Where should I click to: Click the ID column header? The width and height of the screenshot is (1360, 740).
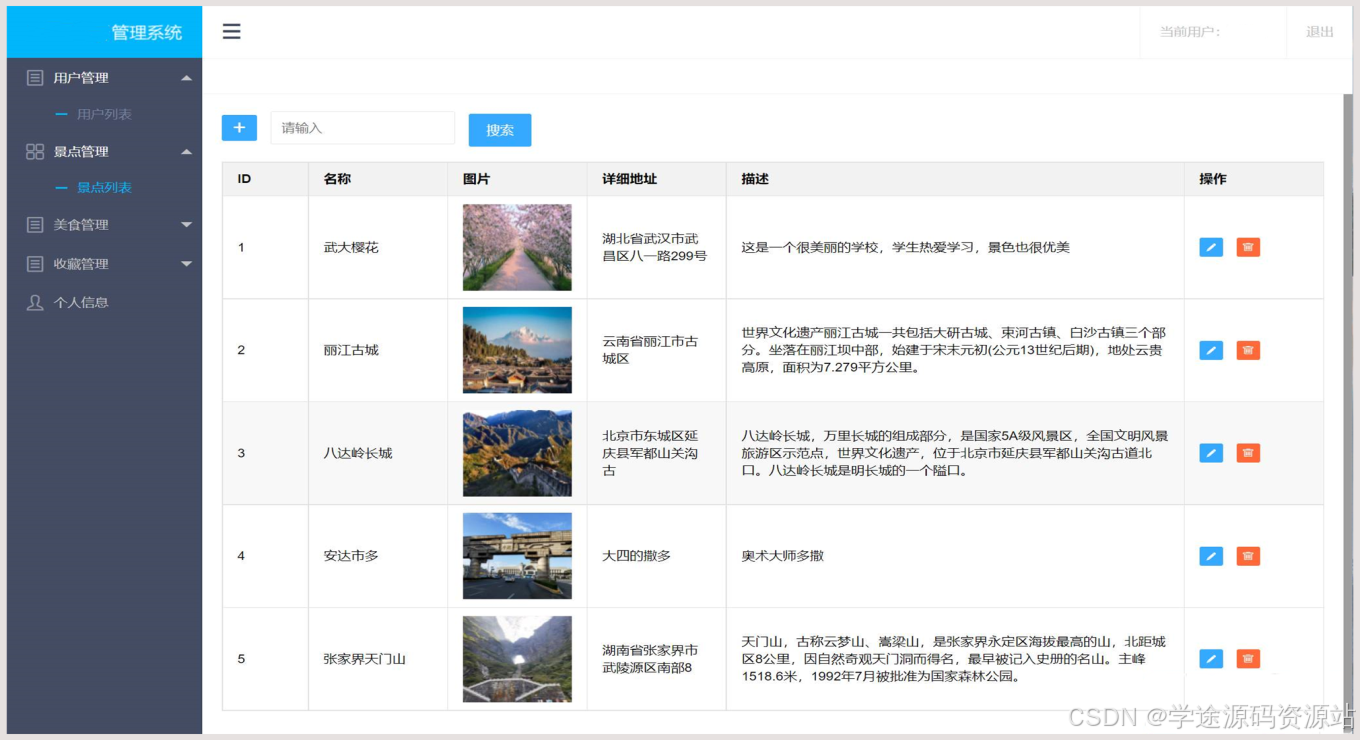[244, 179]
